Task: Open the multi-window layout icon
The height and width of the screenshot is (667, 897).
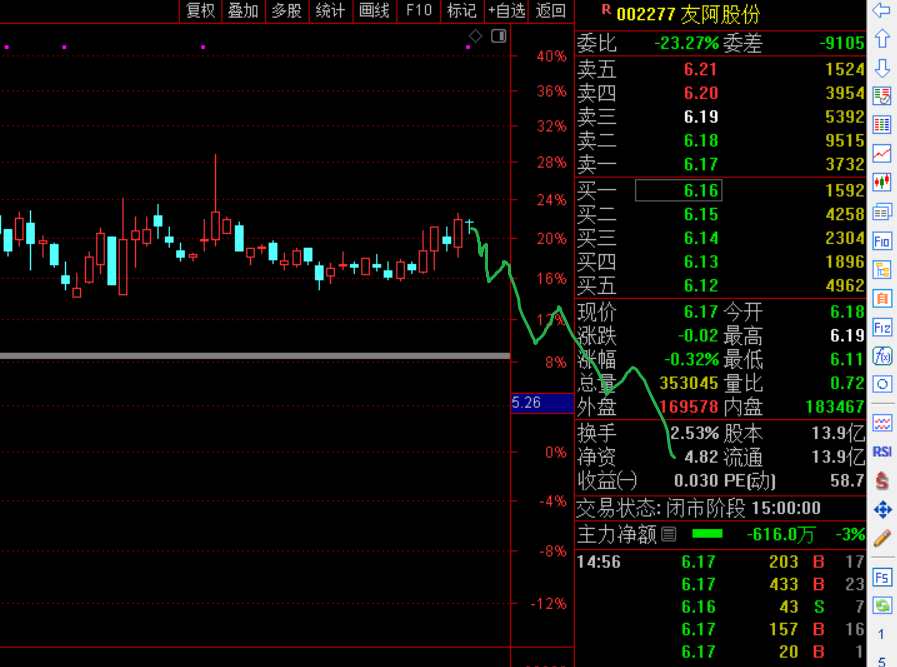Action: click(882, 212)
